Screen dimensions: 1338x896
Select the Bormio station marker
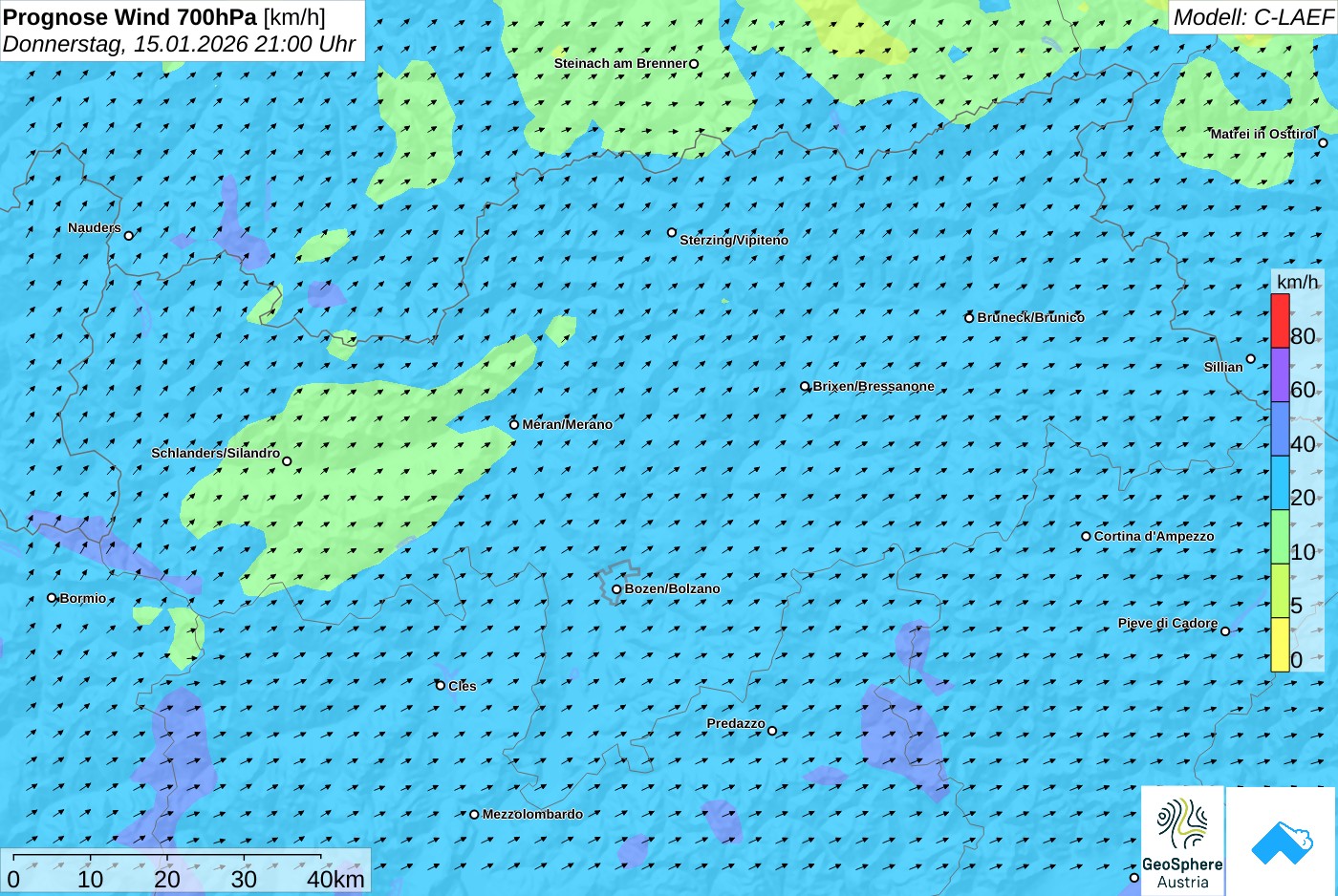pos(52,598)
